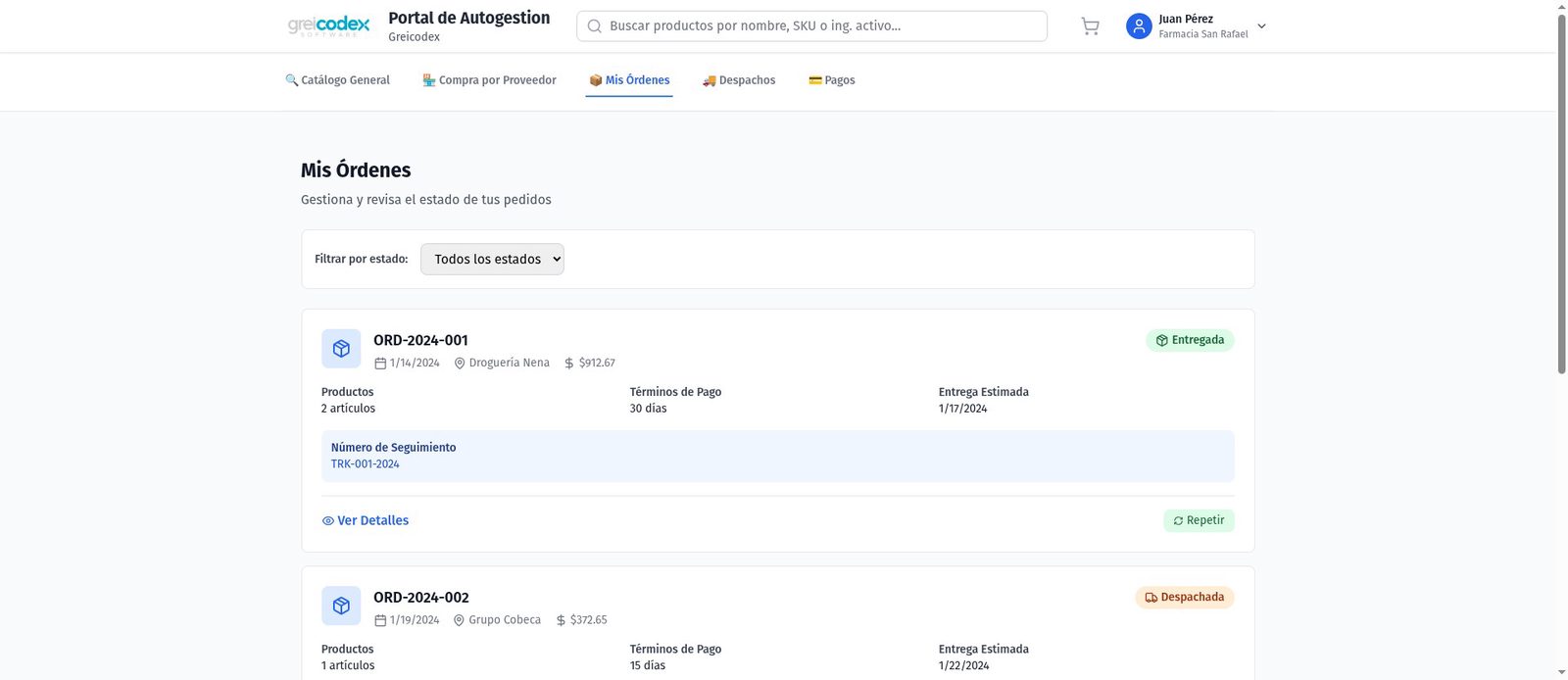Click the 2 artículos value
Screen dimensions: 1568x680
tap(348, 409)
